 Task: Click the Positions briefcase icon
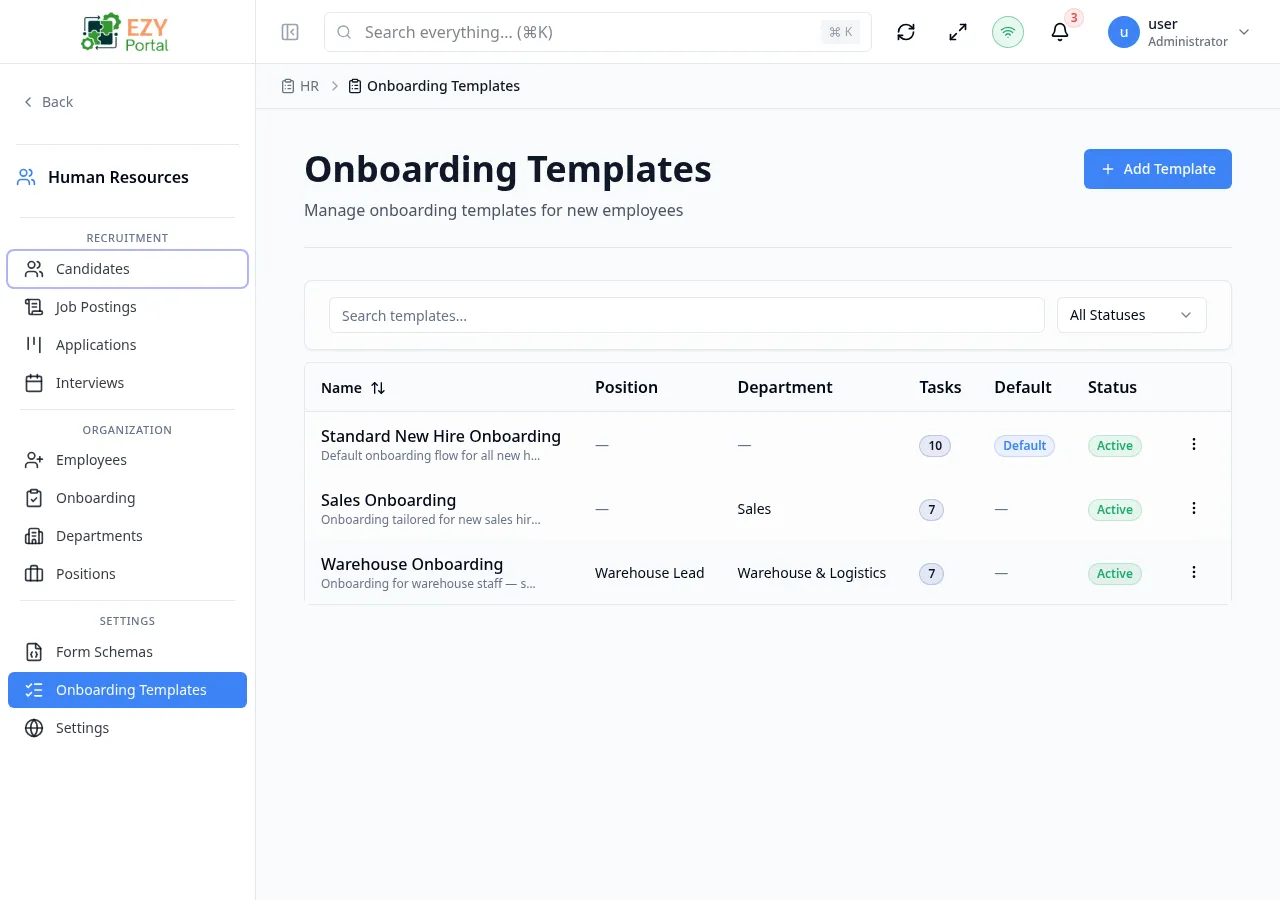click(34, 574)
